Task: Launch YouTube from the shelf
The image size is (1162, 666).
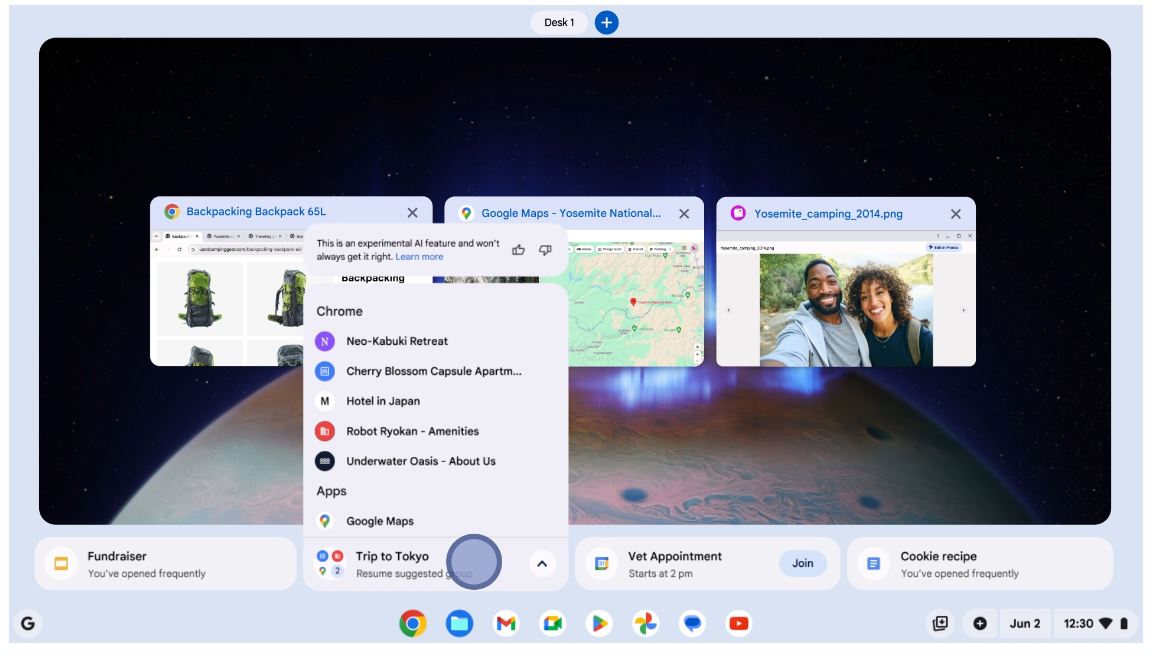Action: (x=739, y=624)
